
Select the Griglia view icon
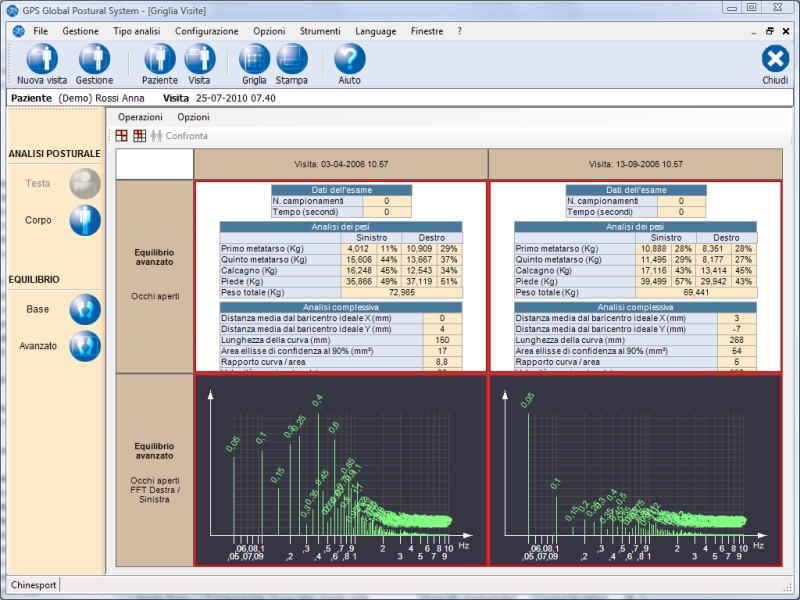pyautogui.click(x=254, y=59)
